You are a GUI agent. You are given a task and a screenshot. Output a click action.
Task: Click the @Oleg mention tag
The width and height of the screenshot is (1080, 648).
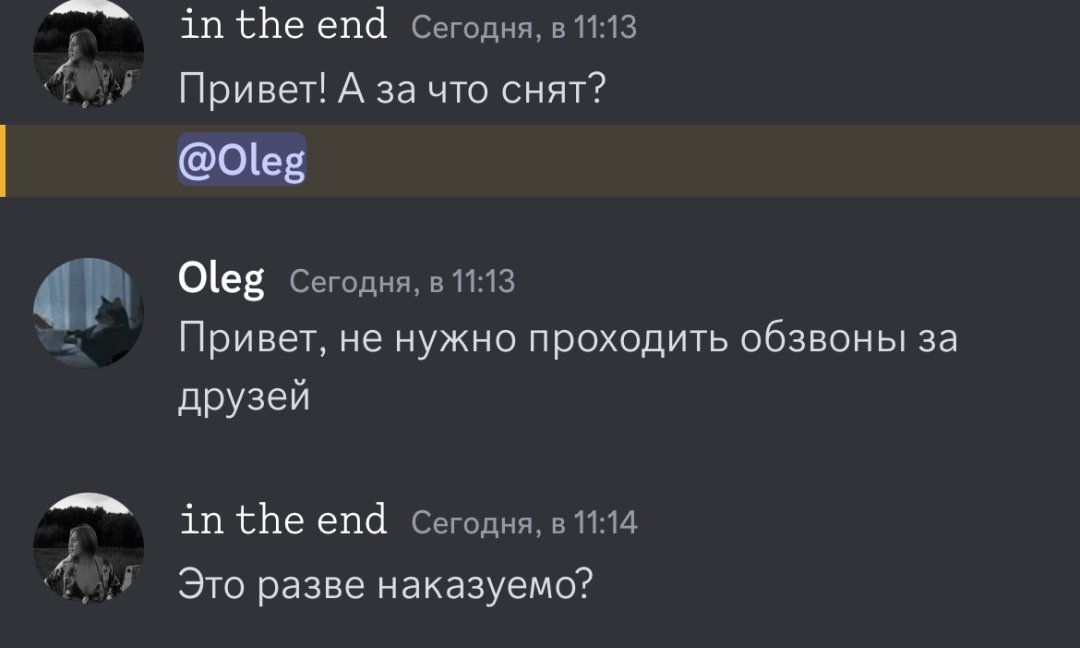(x=242, y=160)
